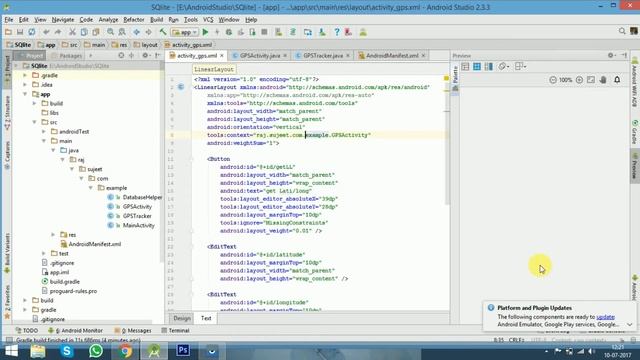This screenshot has width=640, height=360.
Task: Open the Analyze menu
Action: coord(108,20)
